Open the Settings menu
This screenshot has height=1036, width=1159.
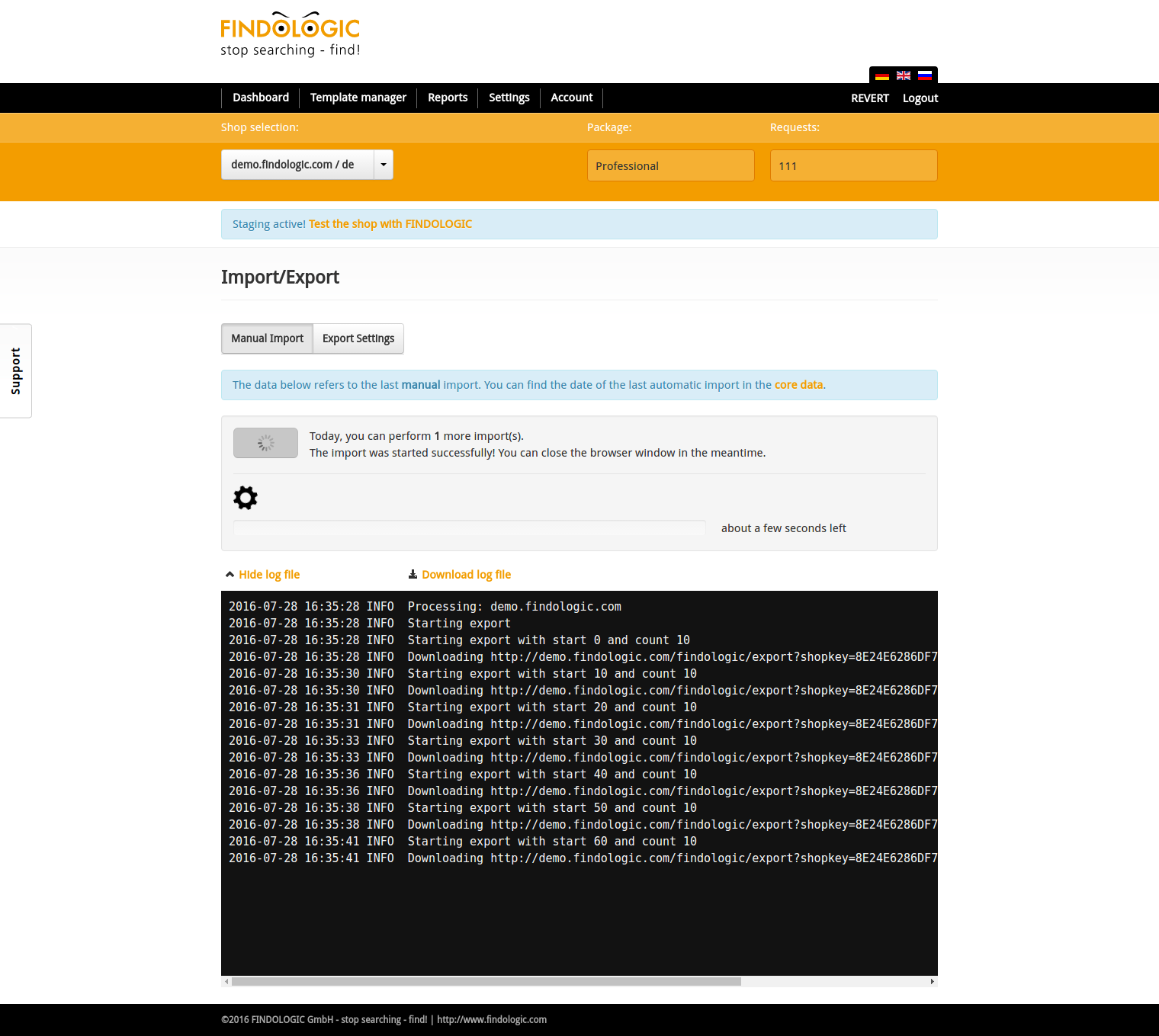click(509, 98)
